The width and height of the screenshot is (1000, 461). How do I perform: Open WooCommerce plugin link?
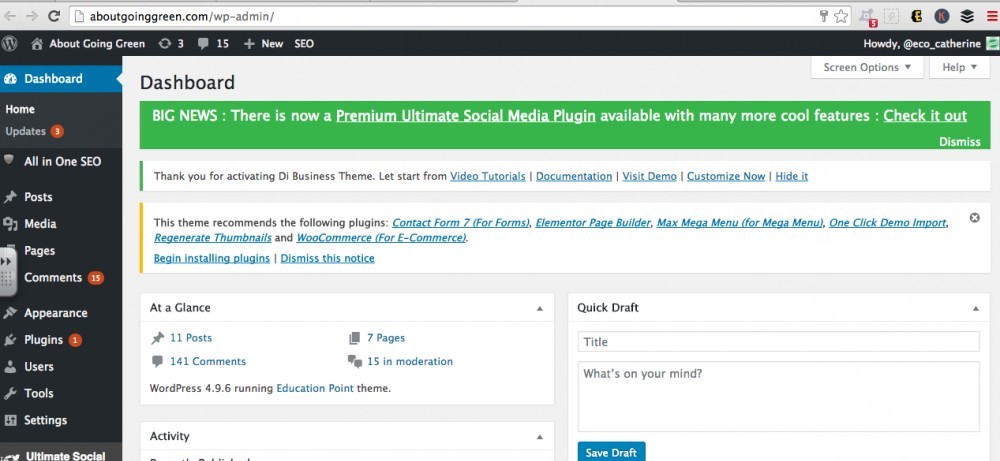[x=381, y=237]
